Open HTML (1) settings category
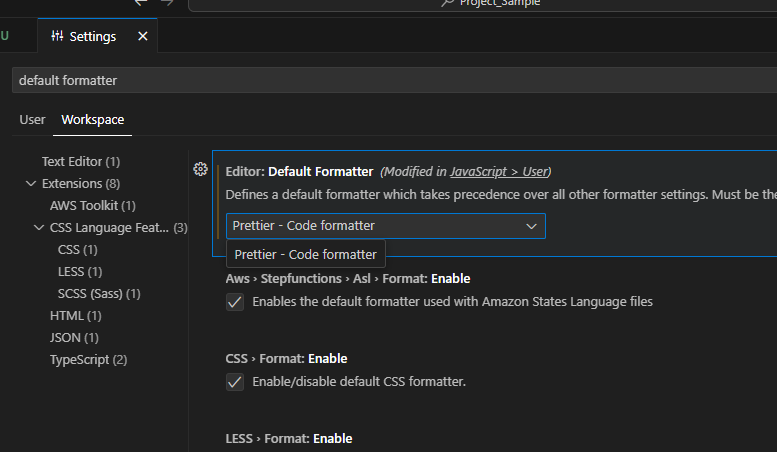 coord(75,315)
